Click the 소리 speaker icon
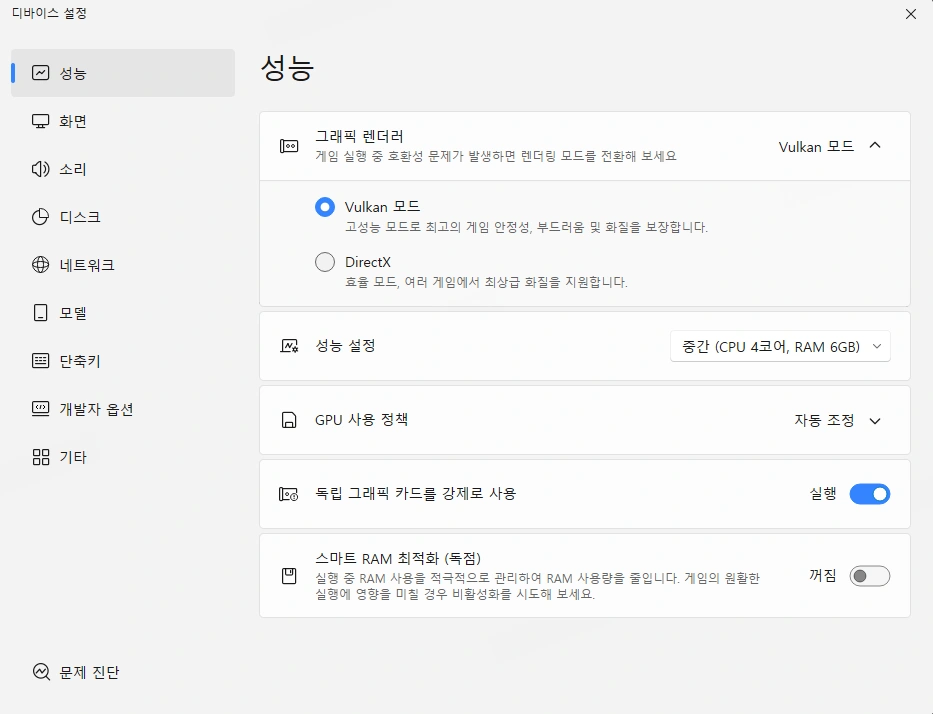The width and height of the screenshot is (933, 714). (x=40, y=169)
